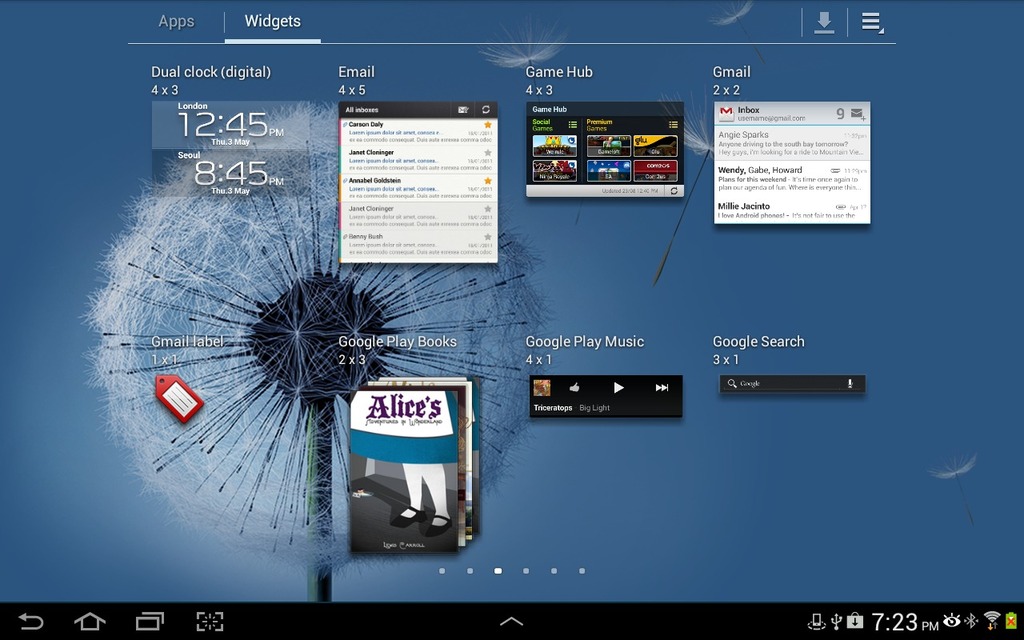Image resolution: width=1024 pixels, height=640 pixels.
Task: Expand the Social Games list icon
Action: tap(573, 125)
